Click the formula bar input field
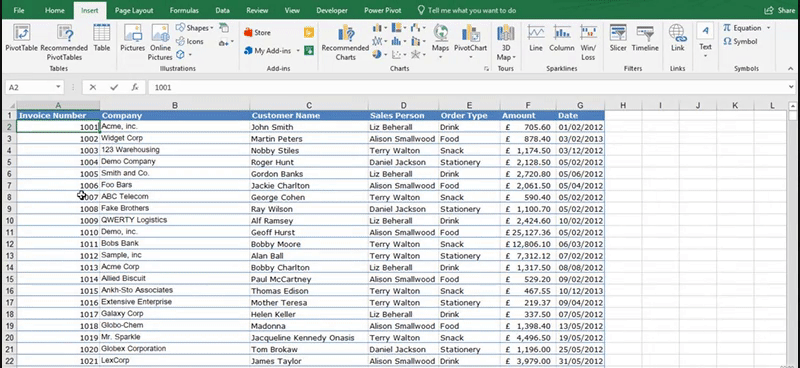This screenshot has height=368, width=800. pos(469,87)
